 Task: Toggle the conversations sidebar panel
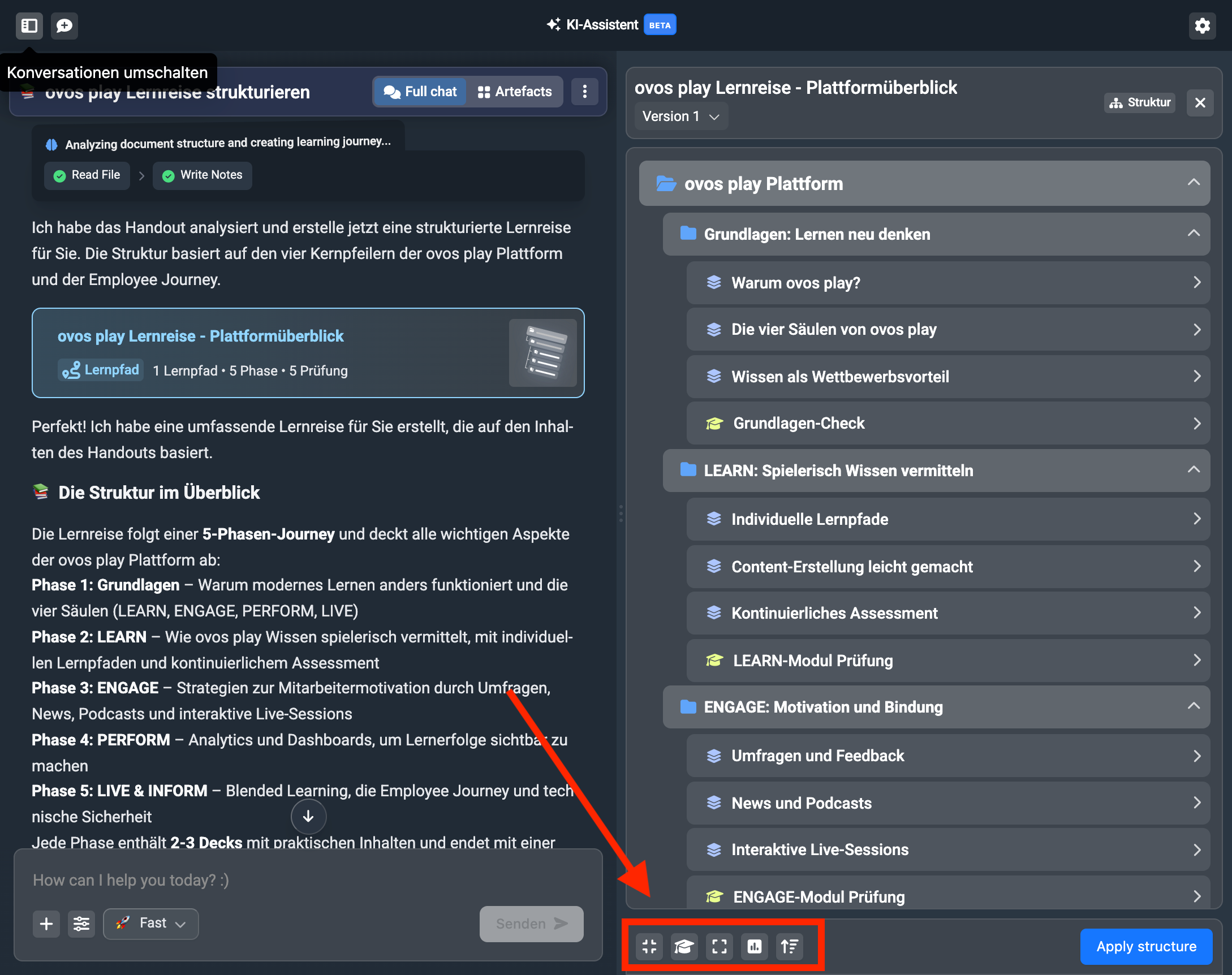[29, 25]
